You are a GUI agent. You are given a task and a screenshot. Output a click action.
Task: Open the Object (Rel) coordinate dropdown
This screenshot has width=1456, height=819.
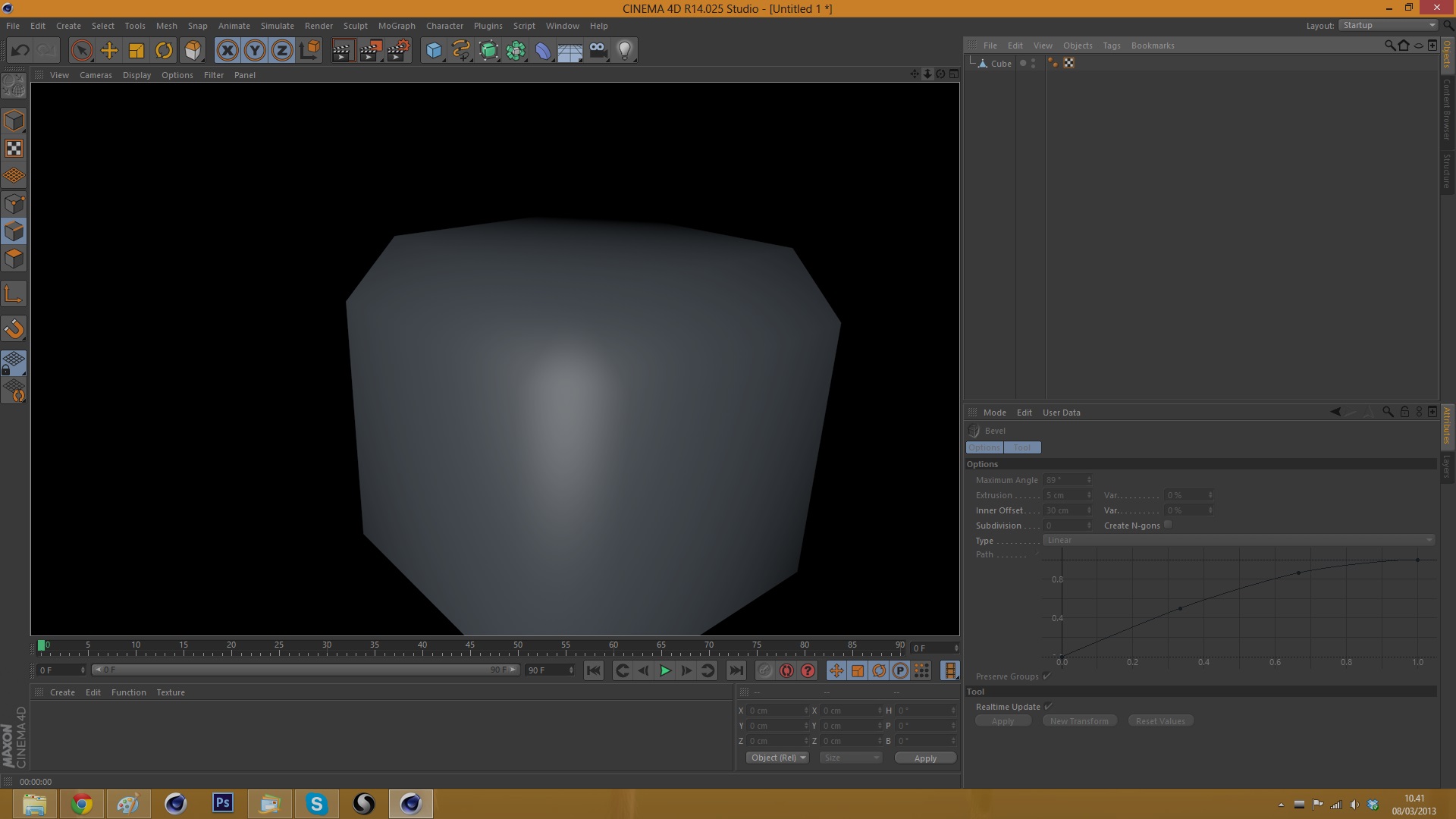pyautogui.click(x=777, y=758)
